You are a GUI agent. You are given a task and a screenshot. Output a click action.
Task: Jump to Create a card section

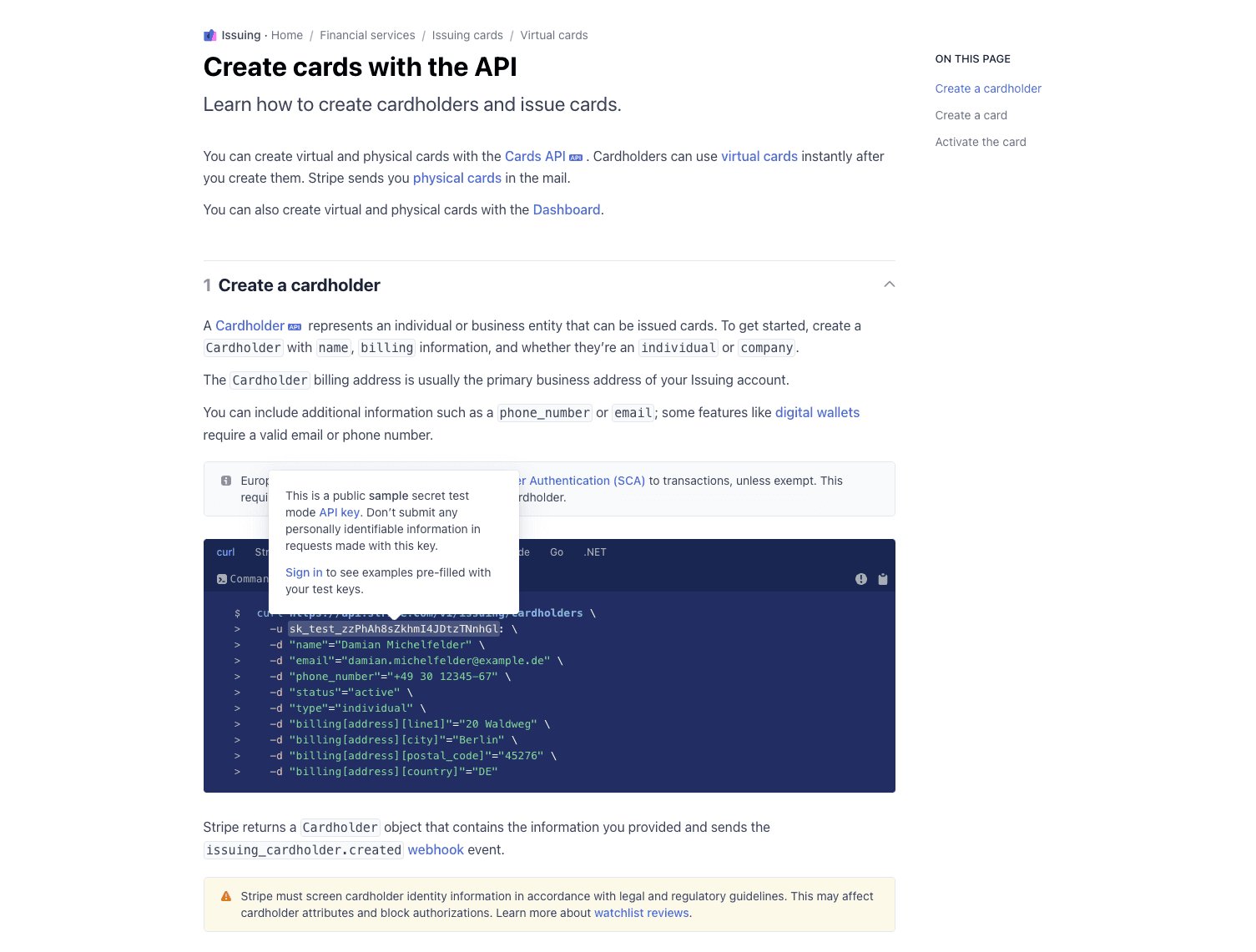(x=971, y=115)
